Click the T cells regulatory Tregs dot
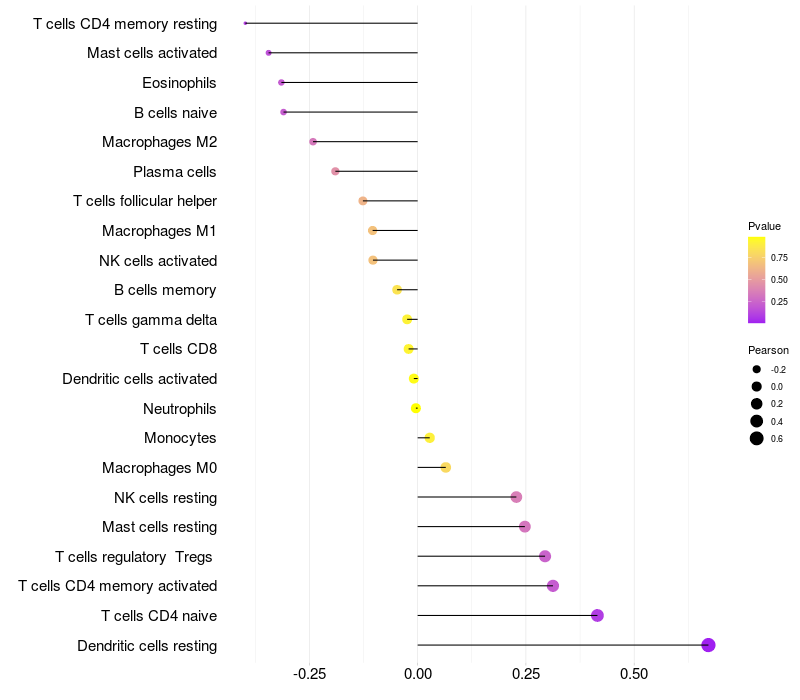This screenshot has height=700, width=800. click(545, 556)
